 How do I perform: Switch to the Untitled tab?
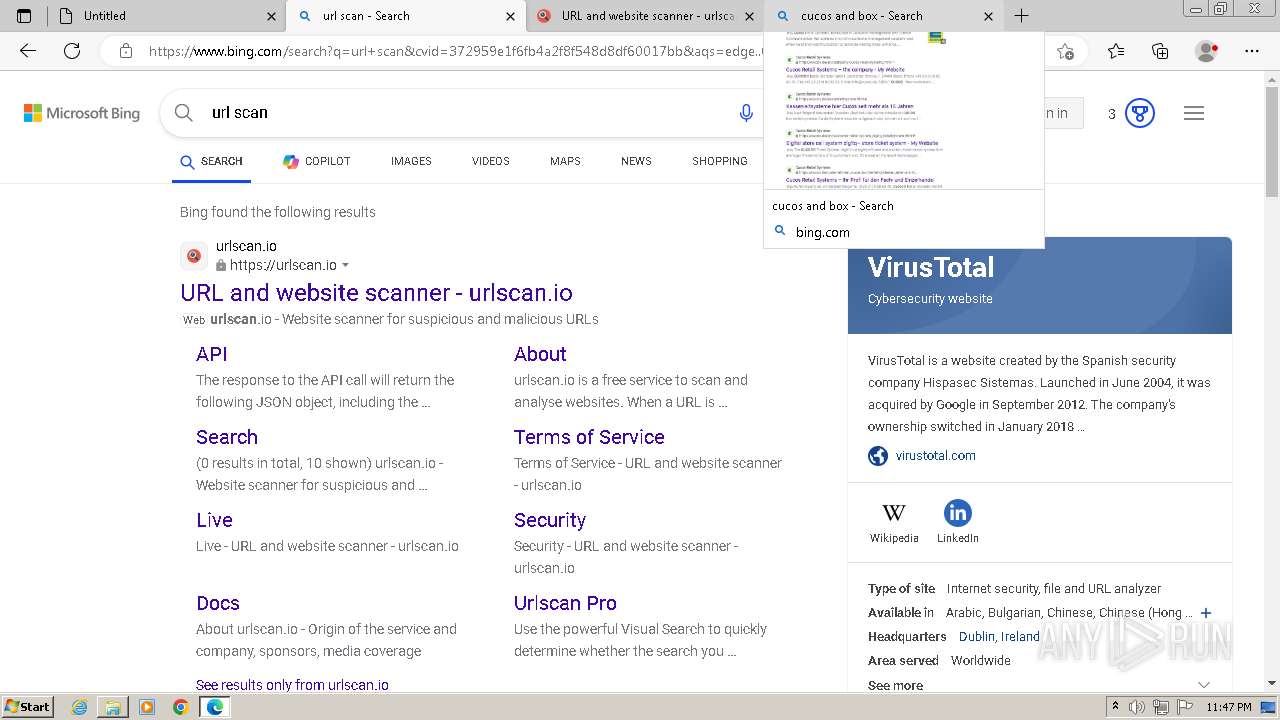(x=166, y=16)
